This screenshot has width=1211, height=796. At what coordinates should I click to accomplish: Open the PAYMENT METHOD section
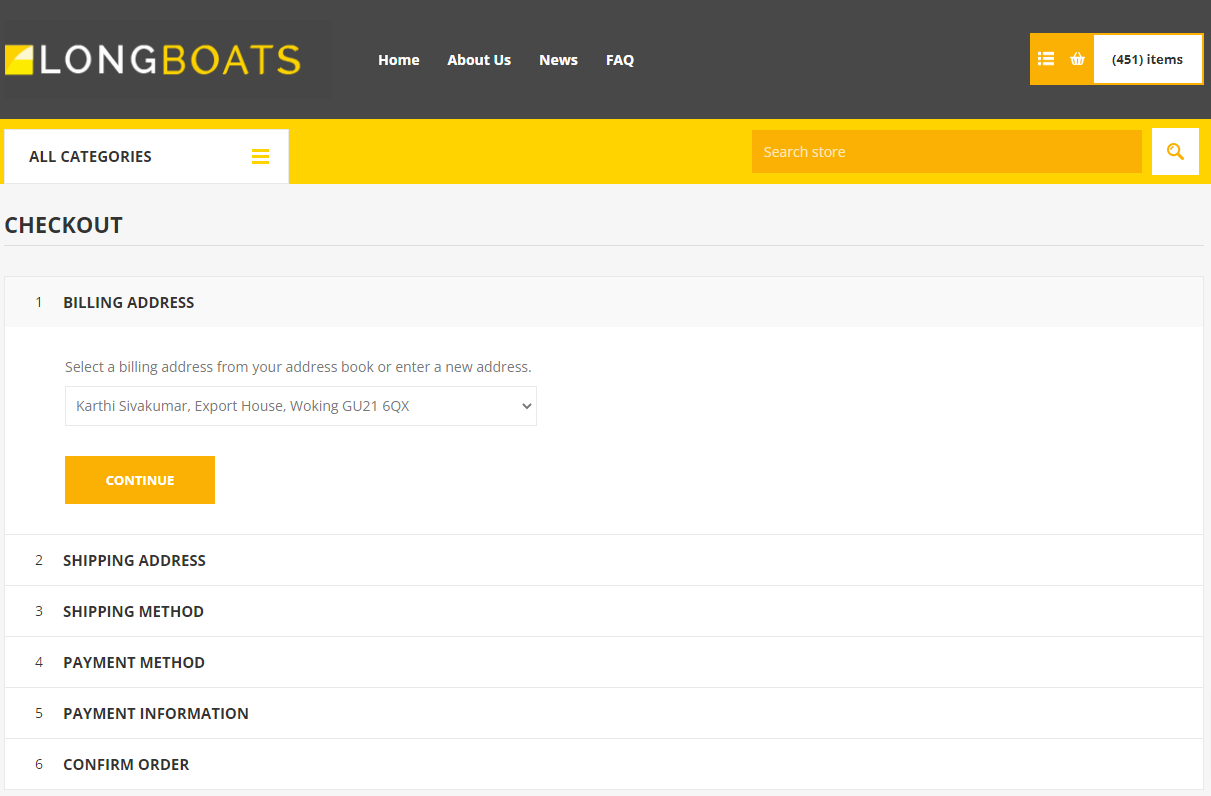tap(134, 662)
